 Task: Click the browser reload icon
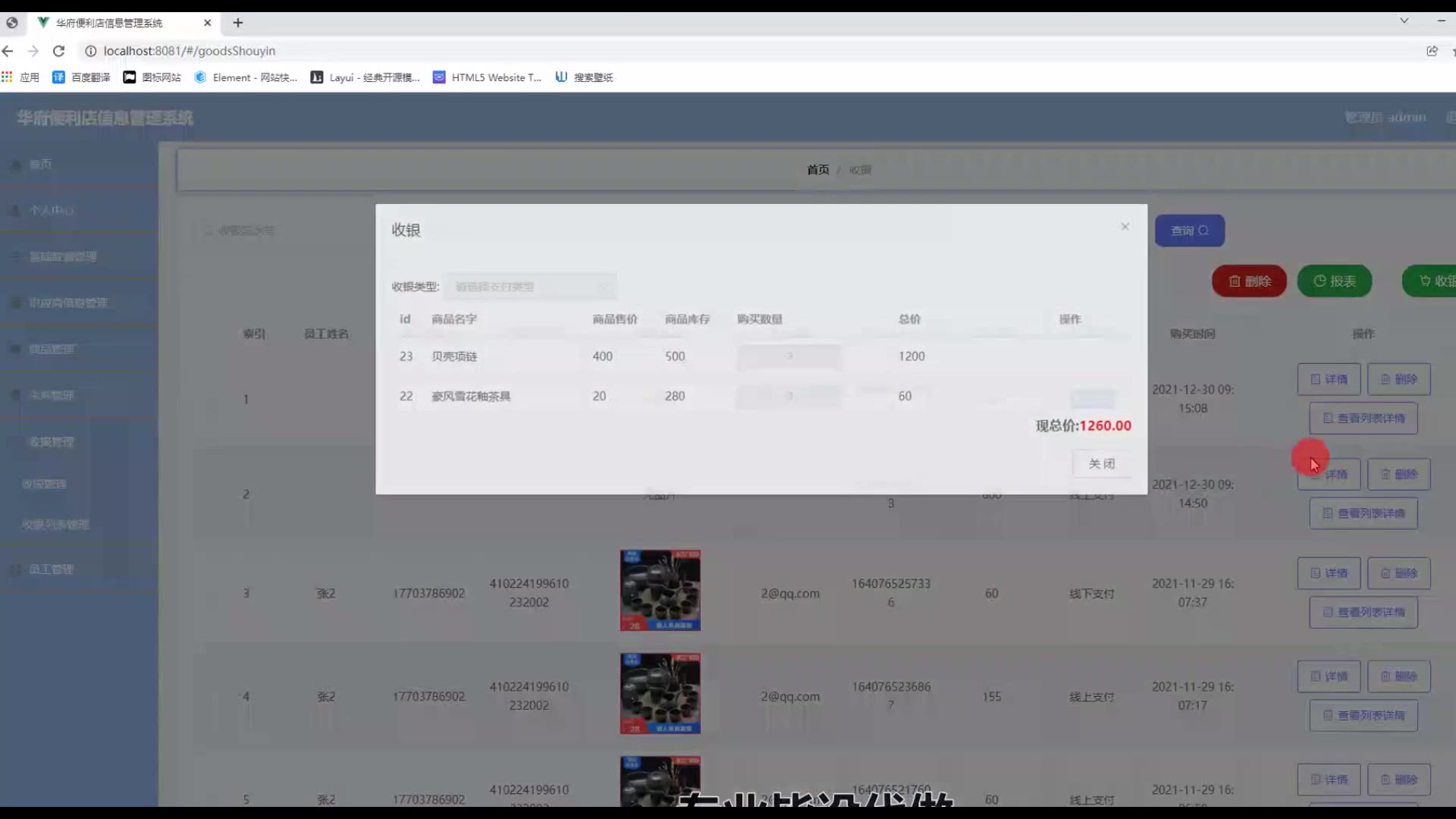click(x=58, y=51)
